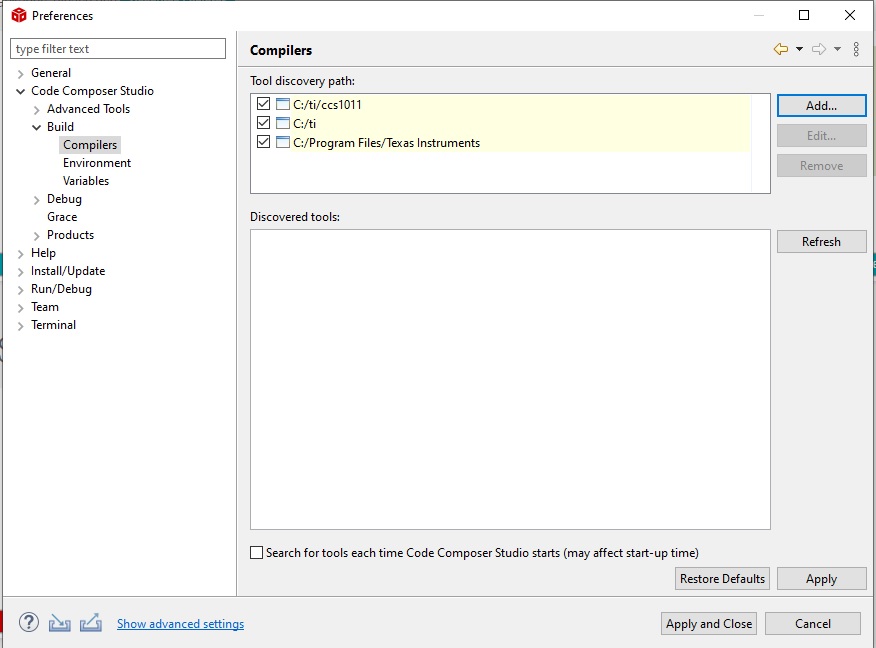Open the Show advanced settings link
Image resolution: width=876 pixels, height=648 pixels.
[180, 624]
